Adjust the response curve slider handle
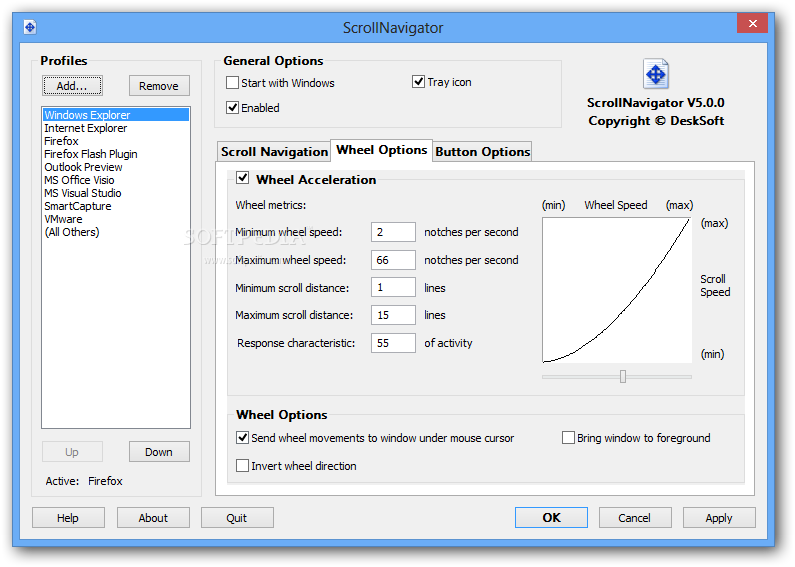 (x=623, y=376)
